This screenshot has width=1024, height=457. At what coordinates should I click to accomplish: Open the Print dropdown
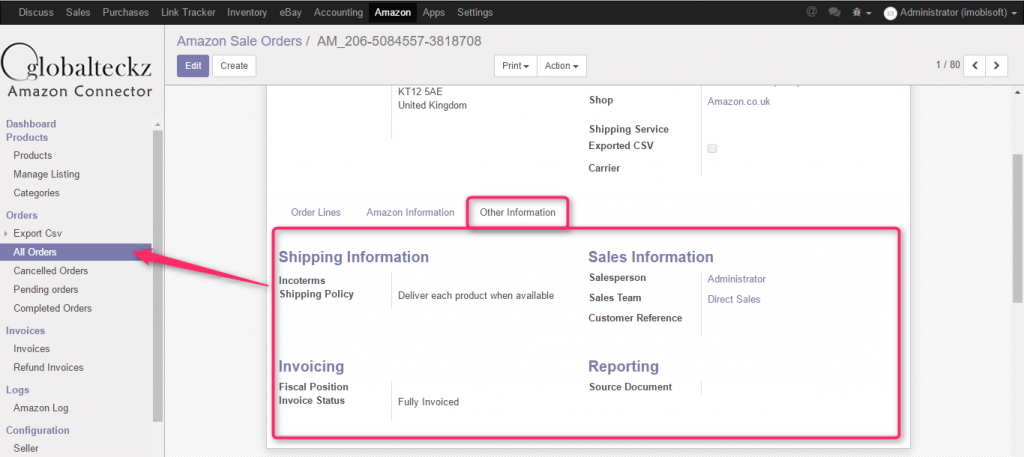[515, 66]
